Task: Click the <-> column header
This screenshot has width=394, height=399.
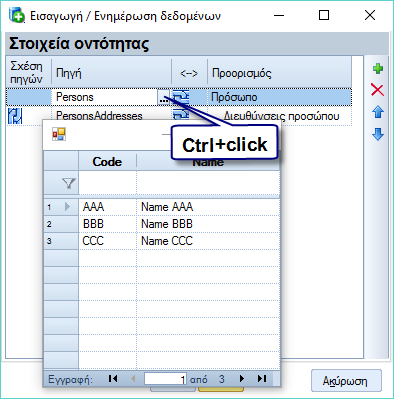Action: tap(189, 72)
